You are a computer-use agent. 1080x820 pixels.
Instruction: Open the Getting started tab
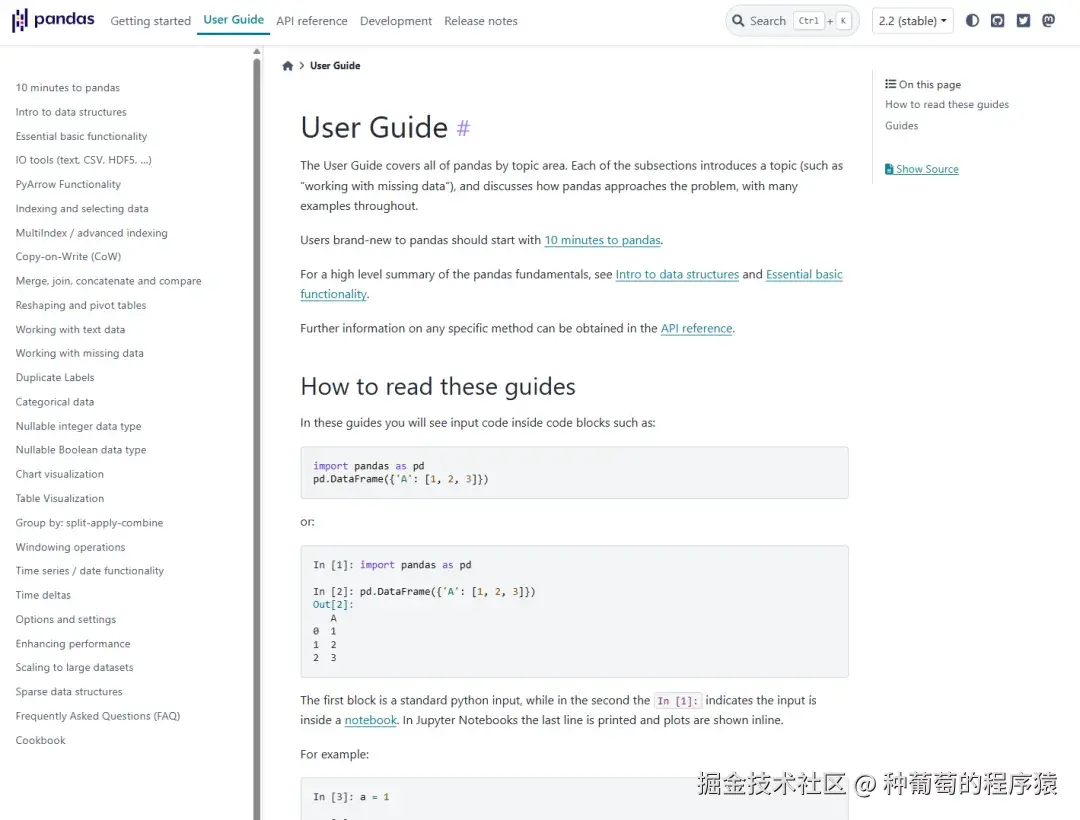[x=150, y=21]
